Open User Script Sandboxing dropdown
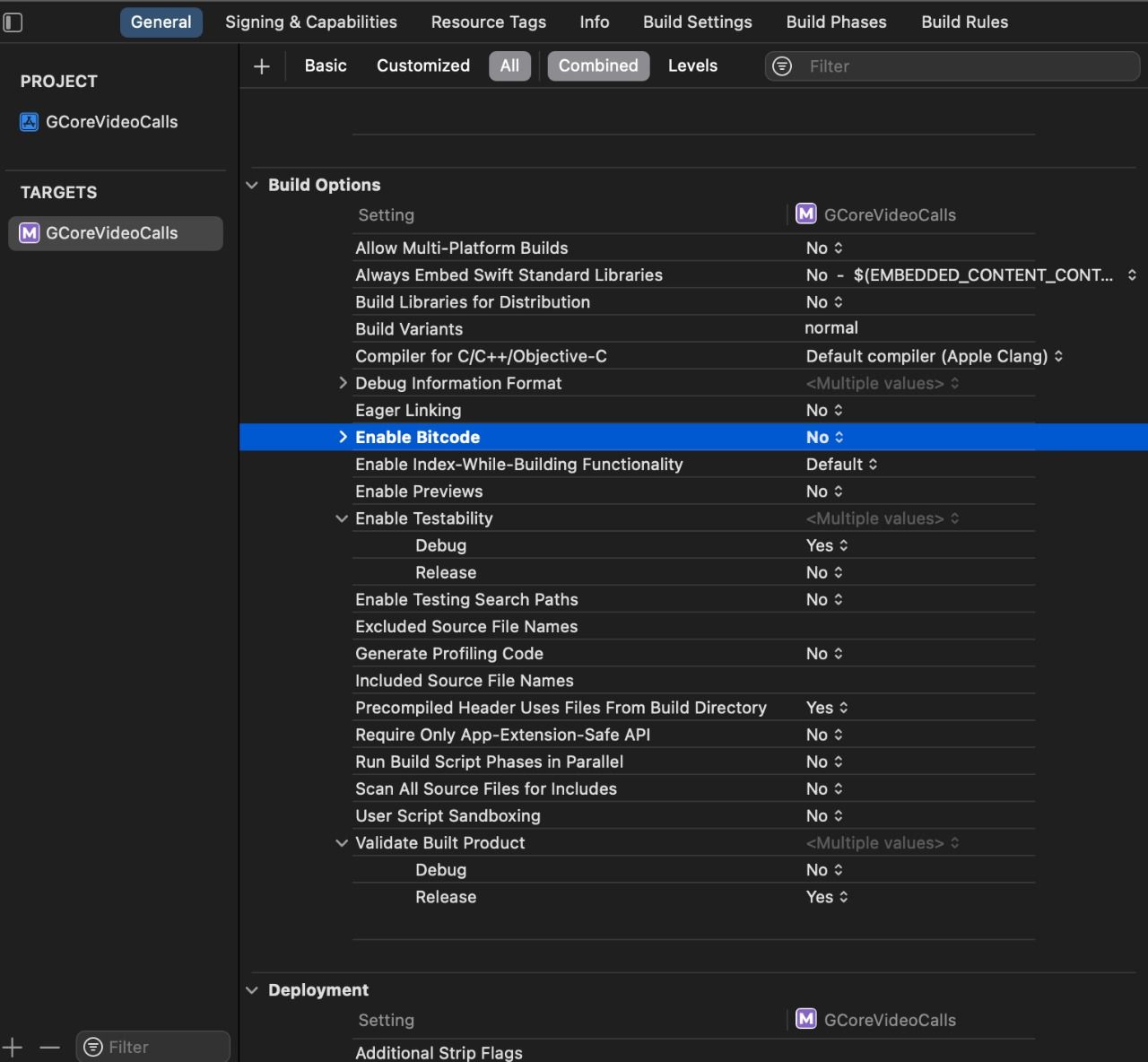 pos(824,816)
